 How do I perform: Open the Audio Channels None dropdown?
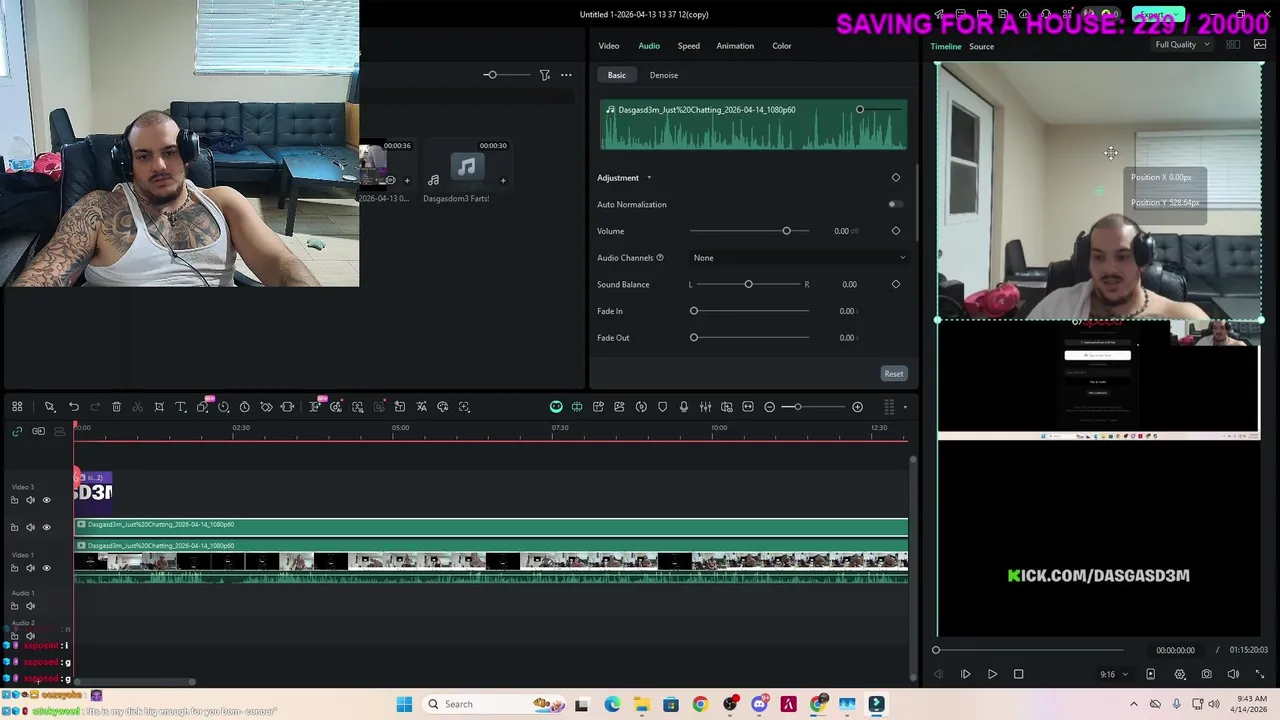tap(799, 258)
